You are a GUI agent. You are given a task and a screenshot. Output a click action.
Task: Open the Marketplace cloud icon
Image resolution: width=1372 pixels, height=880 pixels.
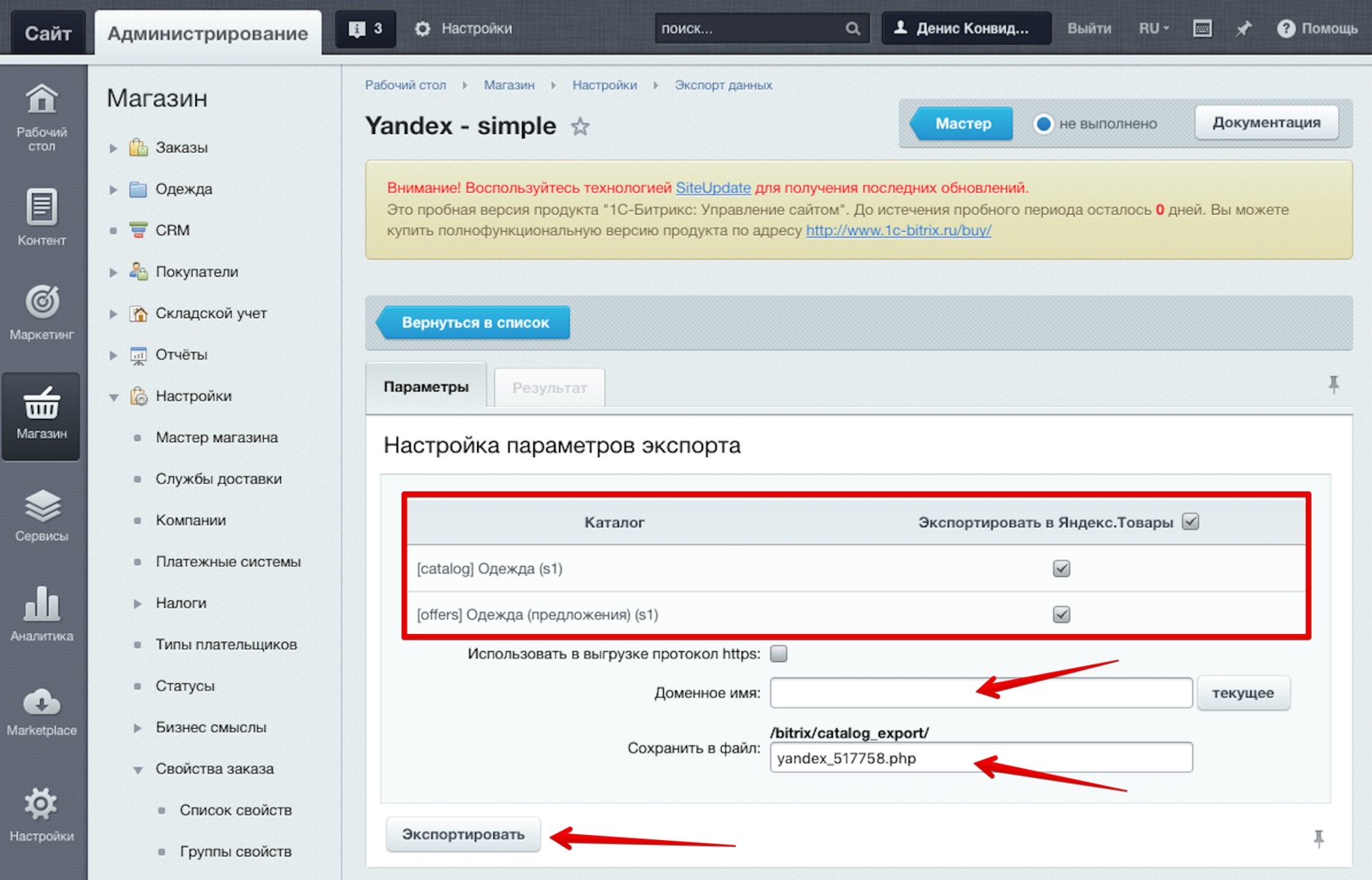click(42, 712)
